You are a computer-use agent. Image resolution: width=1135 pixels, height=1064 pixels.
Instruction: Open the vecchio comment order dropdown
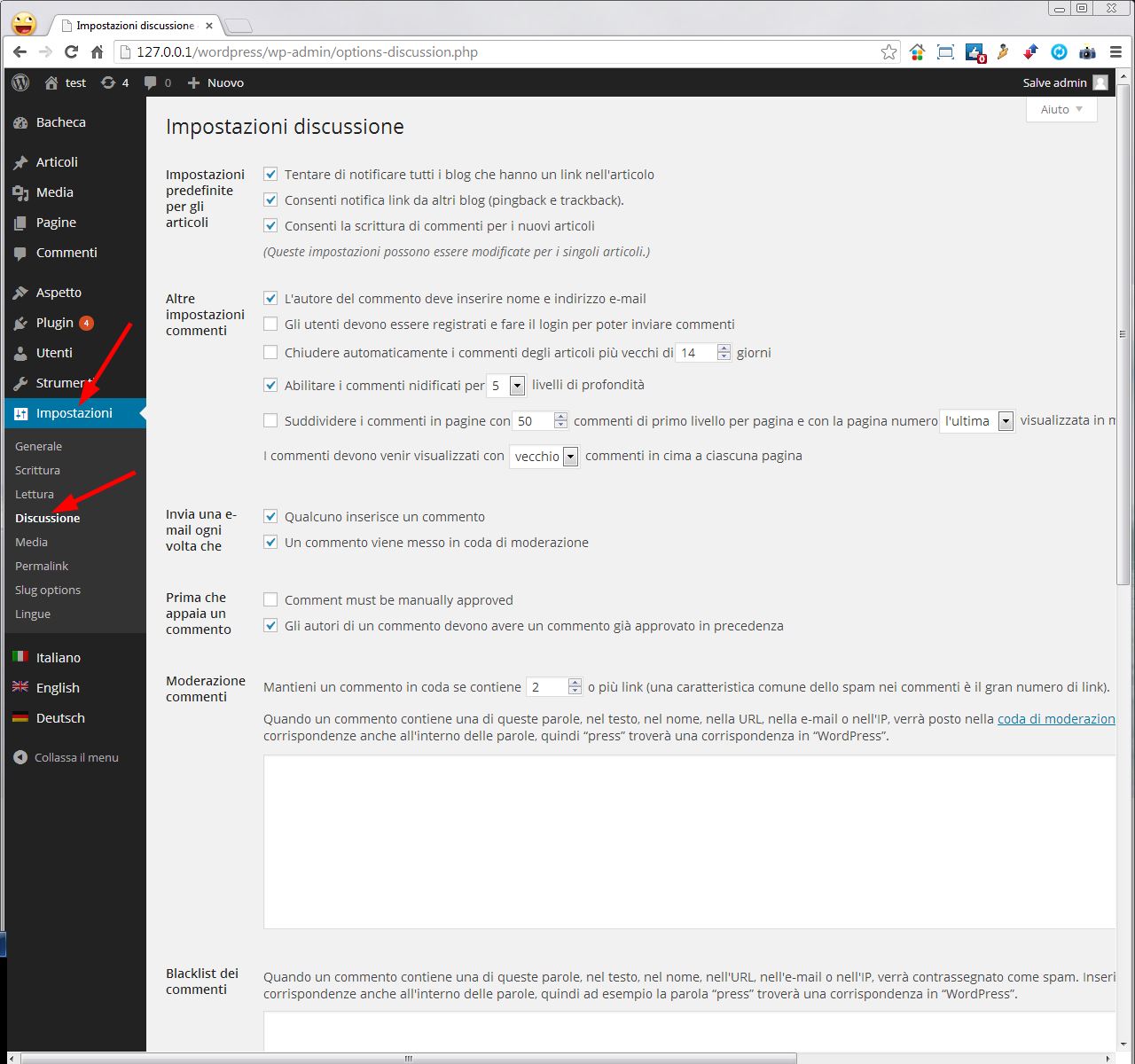pos(544,457)
